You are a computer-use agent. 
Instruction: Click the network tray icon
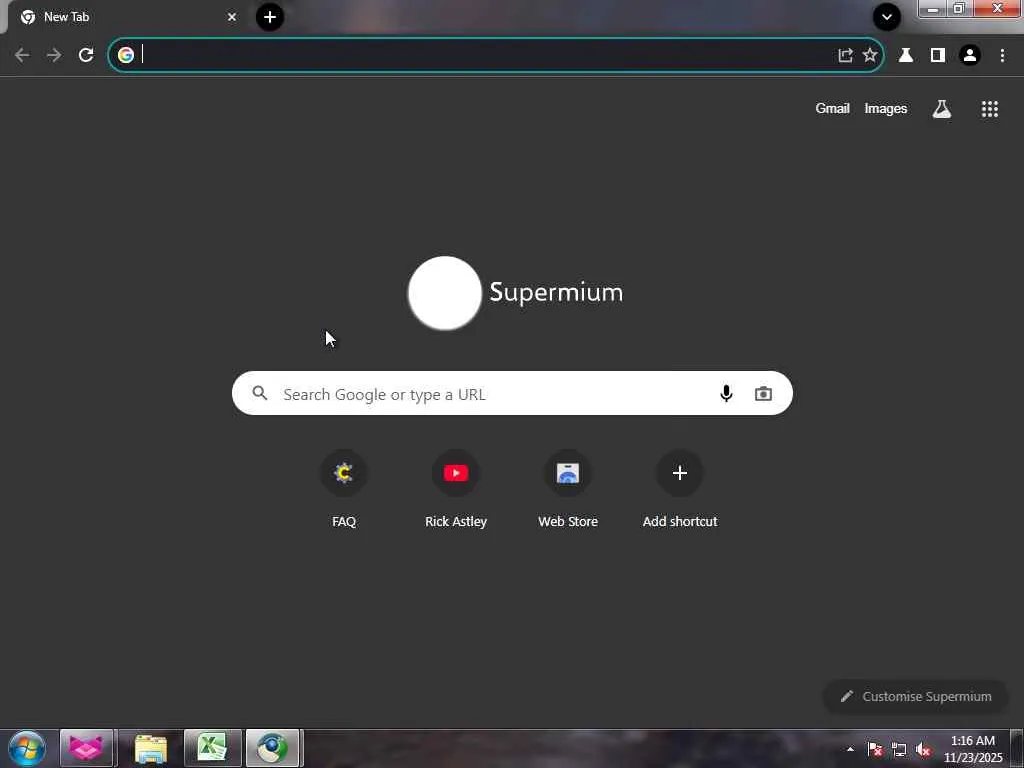(899, 749)
